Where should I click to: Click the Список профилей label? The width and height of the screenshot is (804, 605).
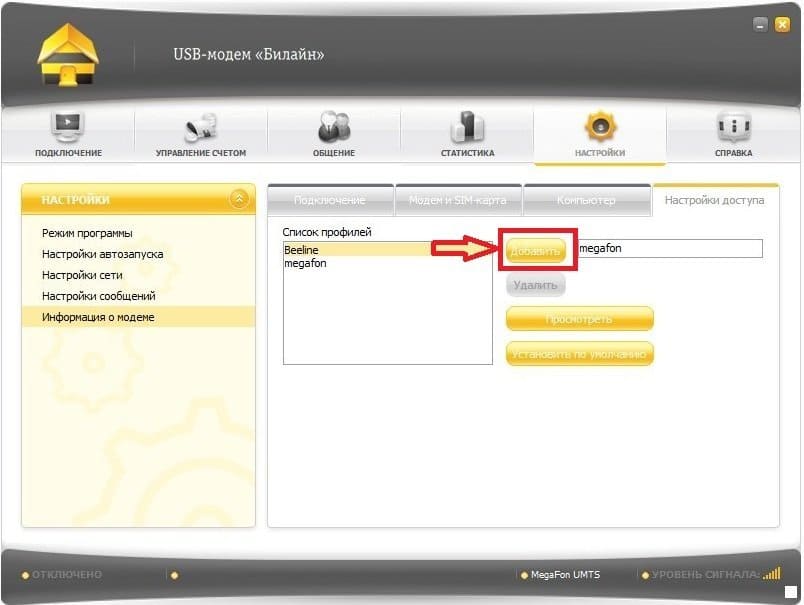click(327, 232)
